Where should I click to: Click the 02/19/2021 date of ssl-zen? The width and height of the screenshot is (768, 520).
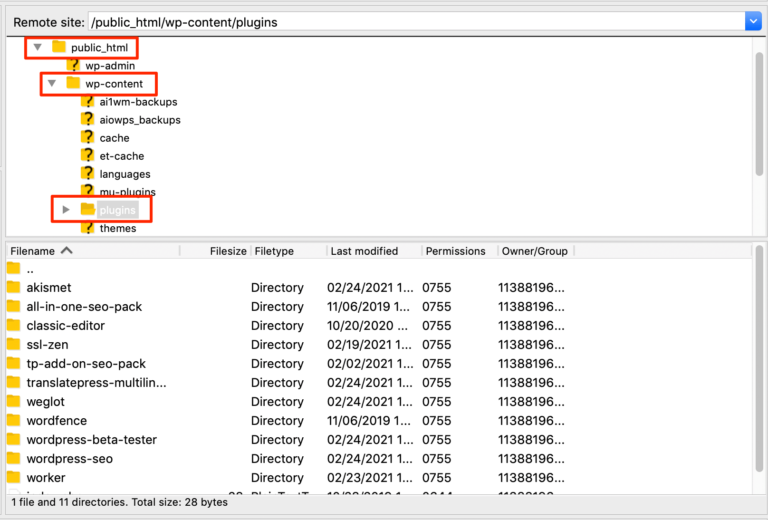click(370, 345)
